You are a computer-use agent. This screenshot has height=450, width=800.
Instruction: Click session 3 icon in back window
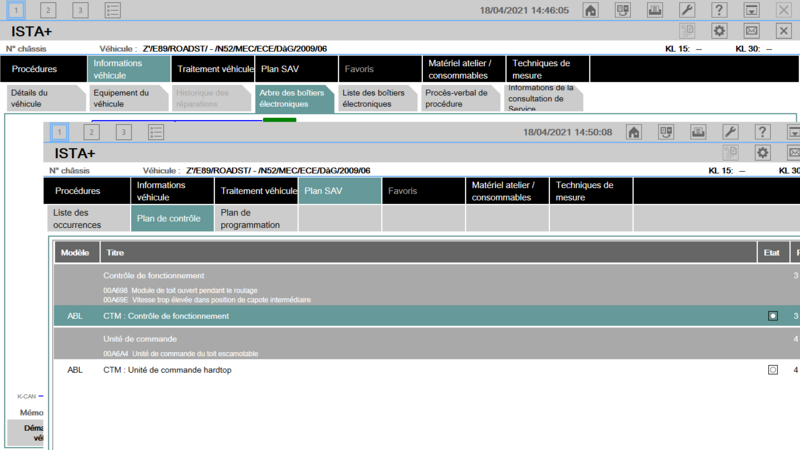point(80,10)
